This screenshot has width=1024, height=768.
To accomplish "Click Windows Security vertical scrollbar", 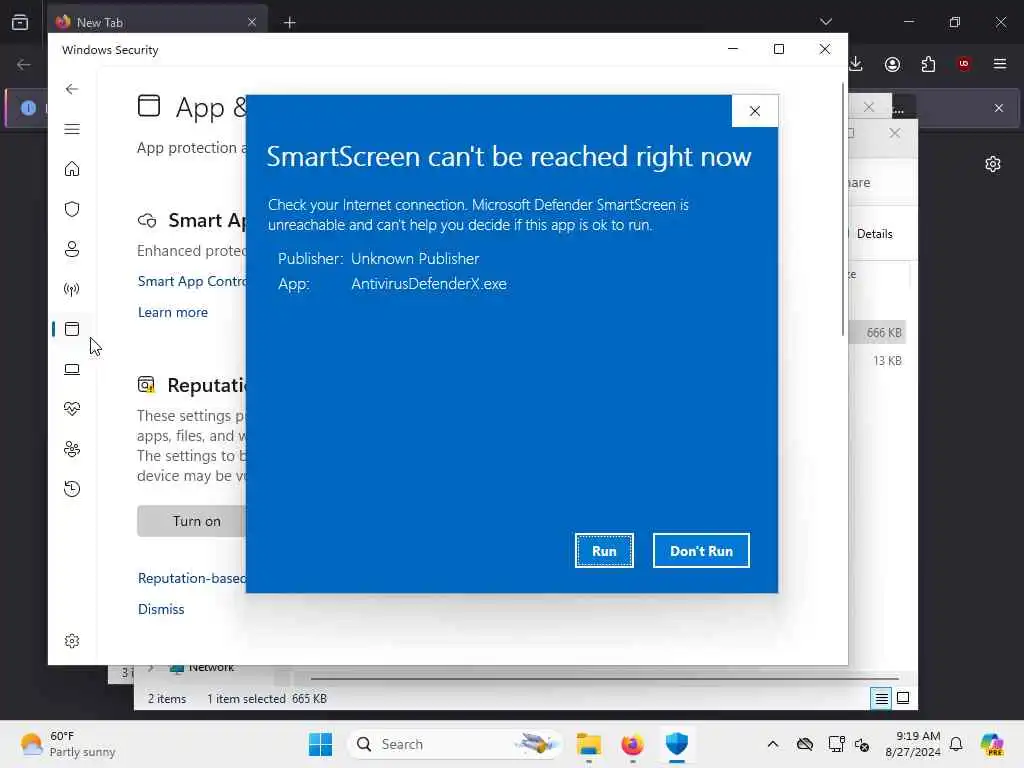I will coord(842,210).
